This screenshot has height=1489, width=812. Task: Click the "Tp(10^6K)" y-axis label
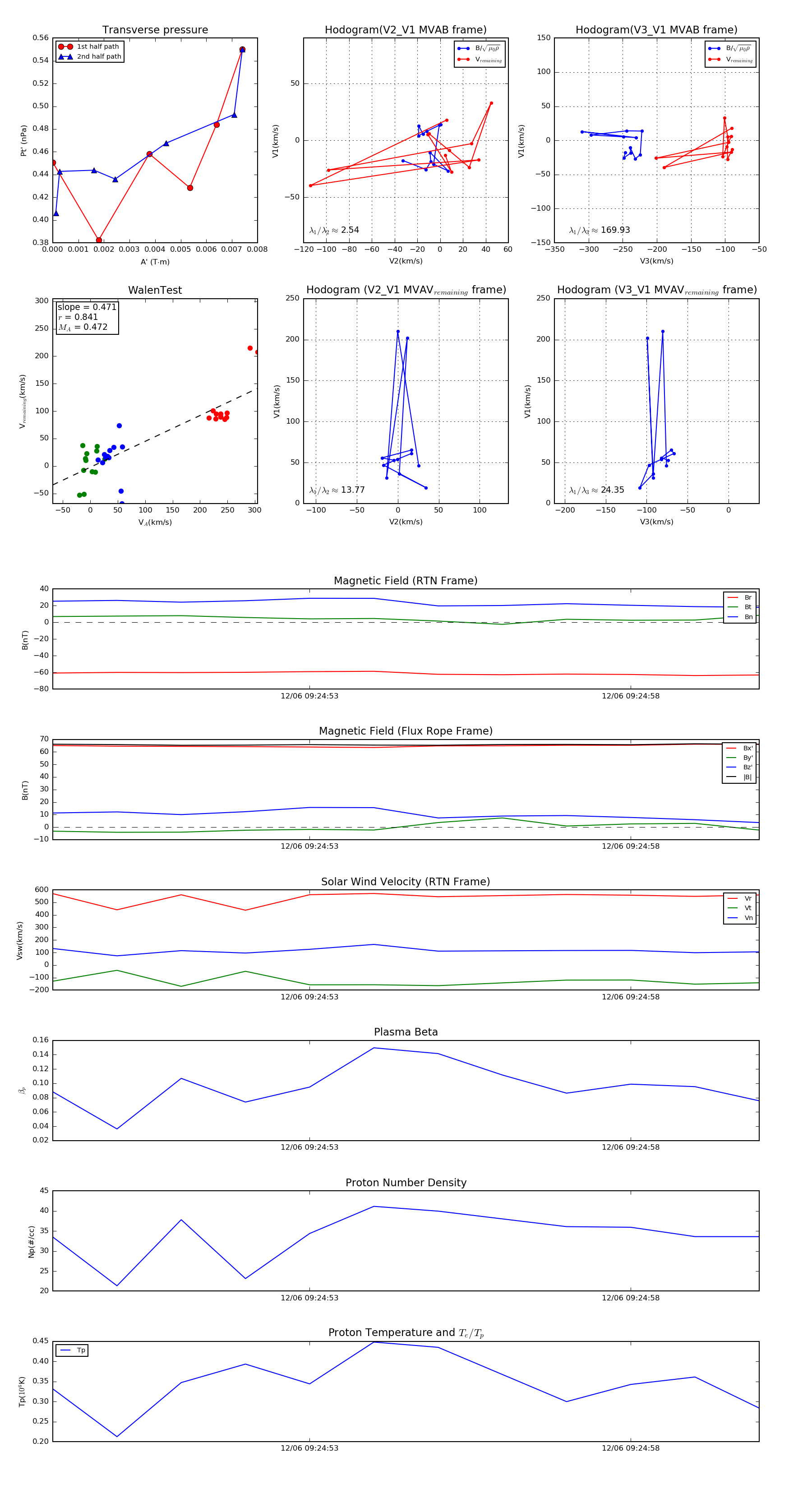coord(22,1392)
